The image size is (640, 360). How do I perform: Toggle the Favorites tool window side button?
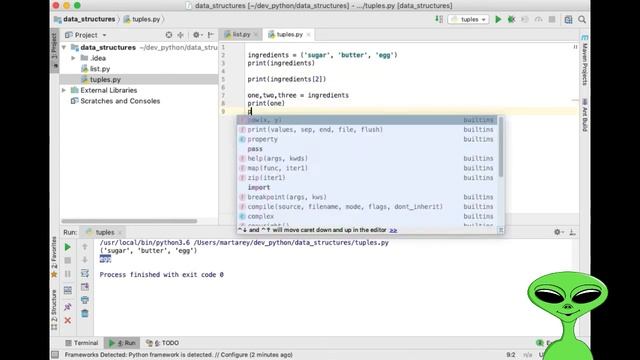tap(54, 258)
